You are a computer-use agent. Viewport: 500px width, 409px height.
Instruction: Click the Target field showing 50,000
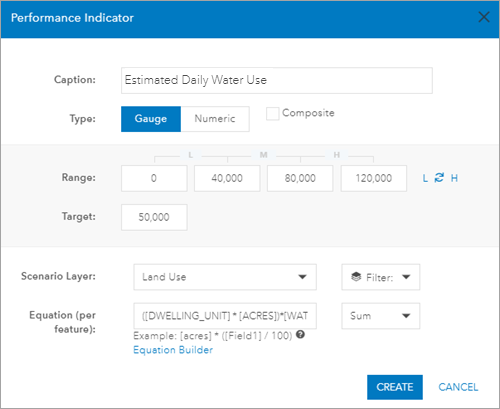(154, 217)
